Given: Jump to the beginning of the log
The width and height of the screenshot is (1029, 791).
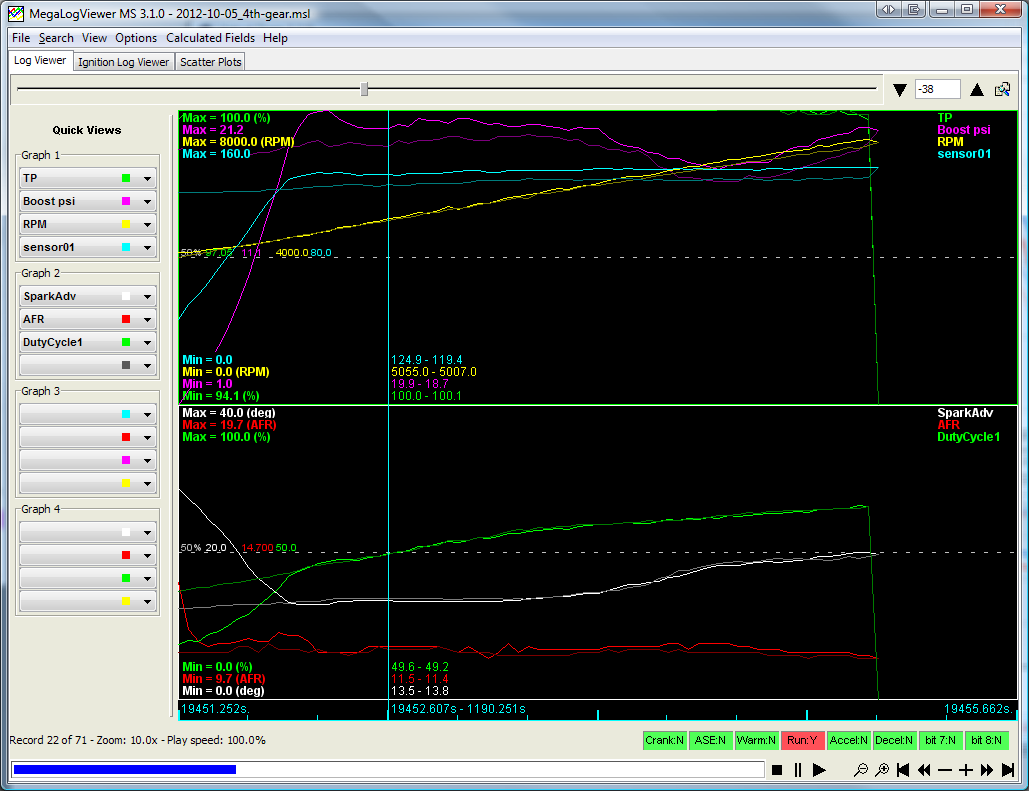Looking at the screenshot, I should (x=903, y=769).
